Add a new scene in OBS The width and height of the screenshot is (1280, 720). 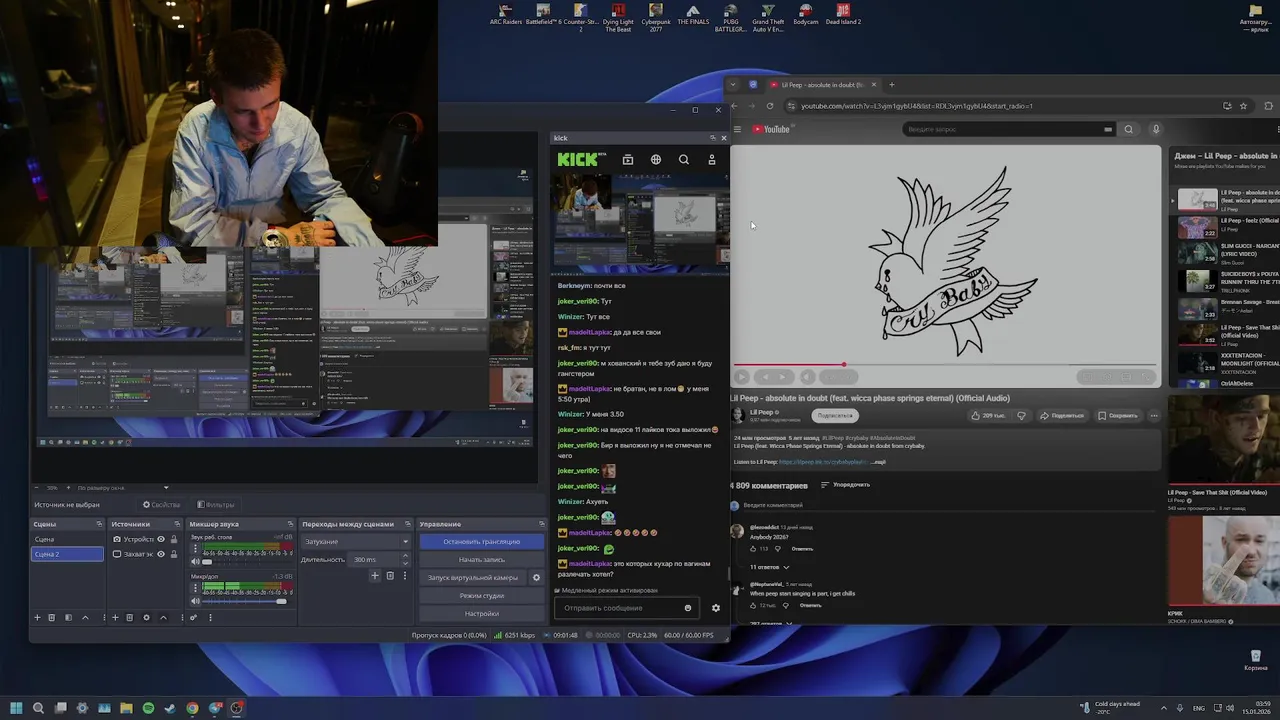click(37, 617)
